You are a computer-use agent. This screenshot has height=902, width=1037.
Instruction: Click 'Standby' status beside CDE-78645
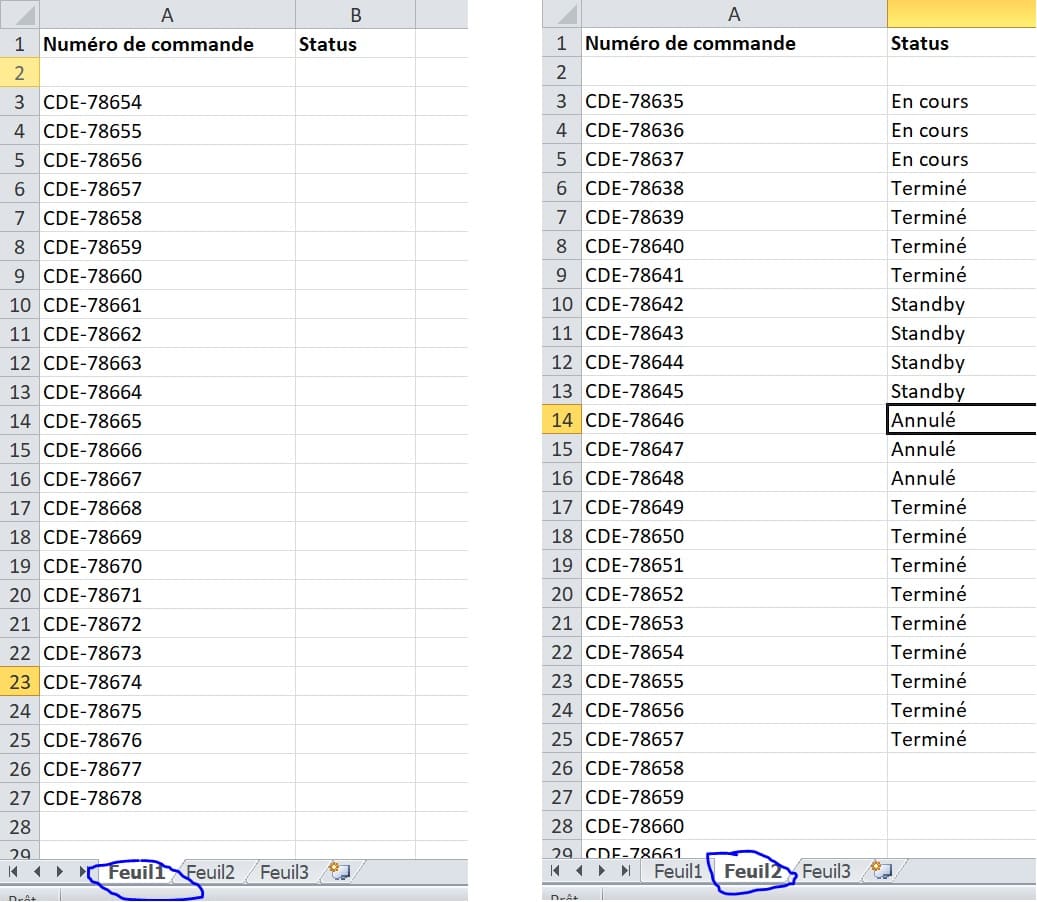click(962, 391)
